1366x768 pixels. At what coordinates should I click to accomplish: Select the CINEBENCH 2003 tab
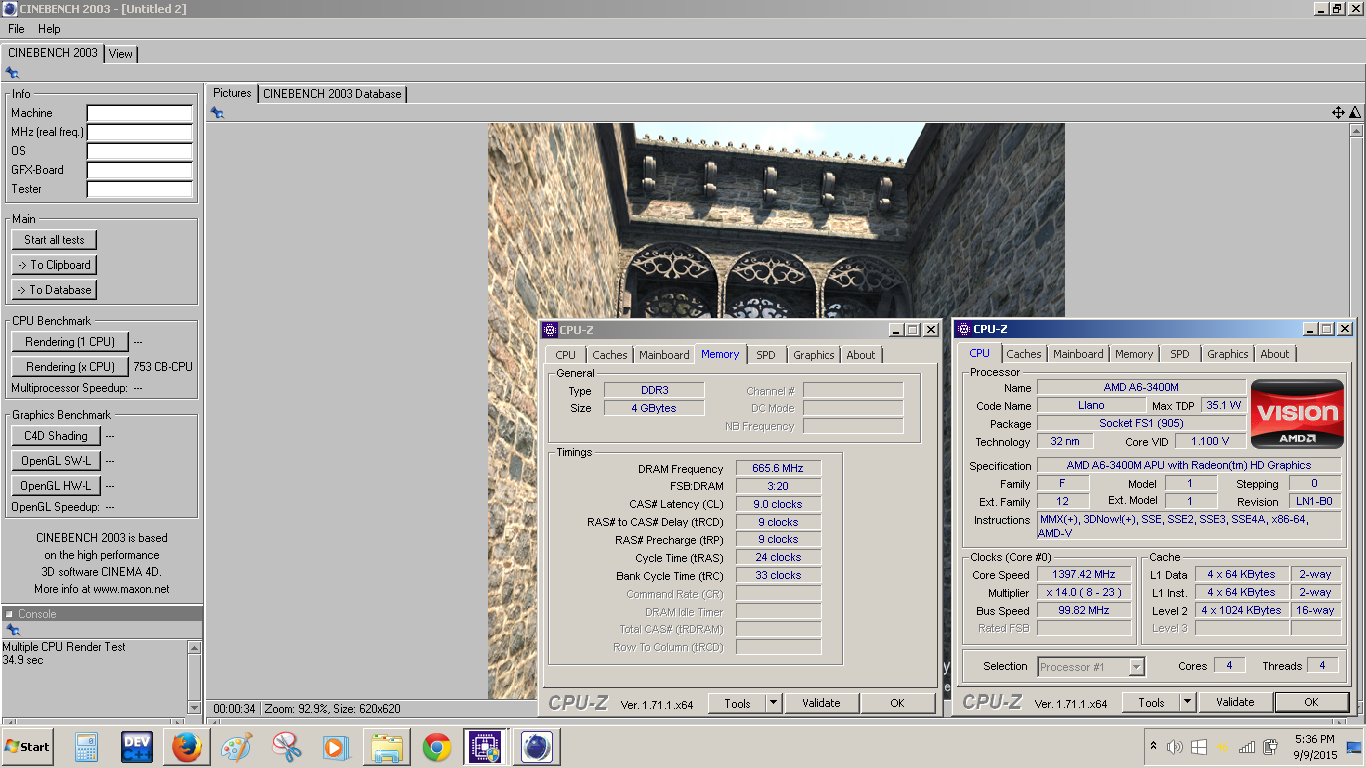coord(53,53)
